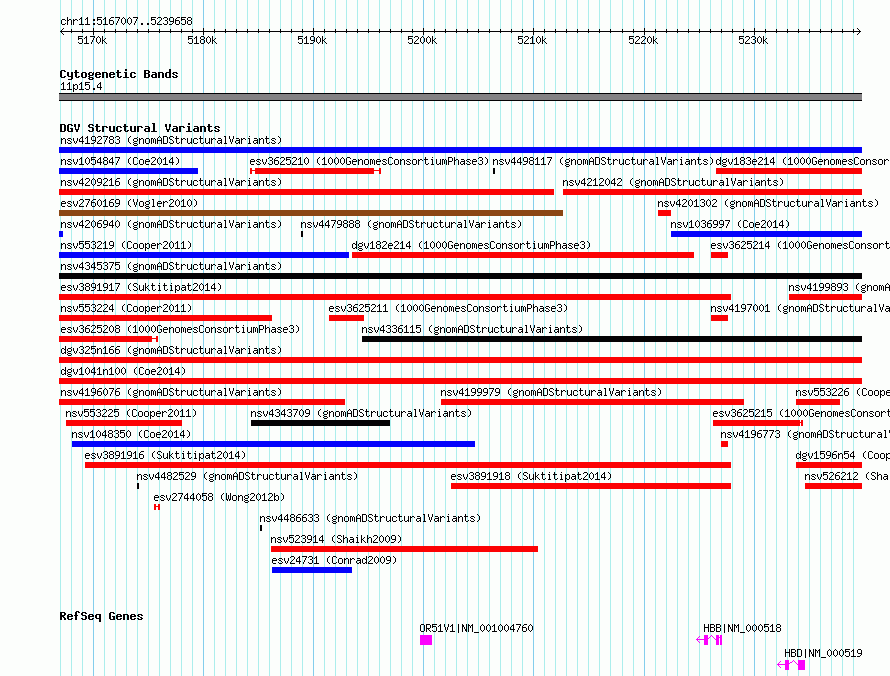Click the small red nsv4196773 marker

click(724, 444)
